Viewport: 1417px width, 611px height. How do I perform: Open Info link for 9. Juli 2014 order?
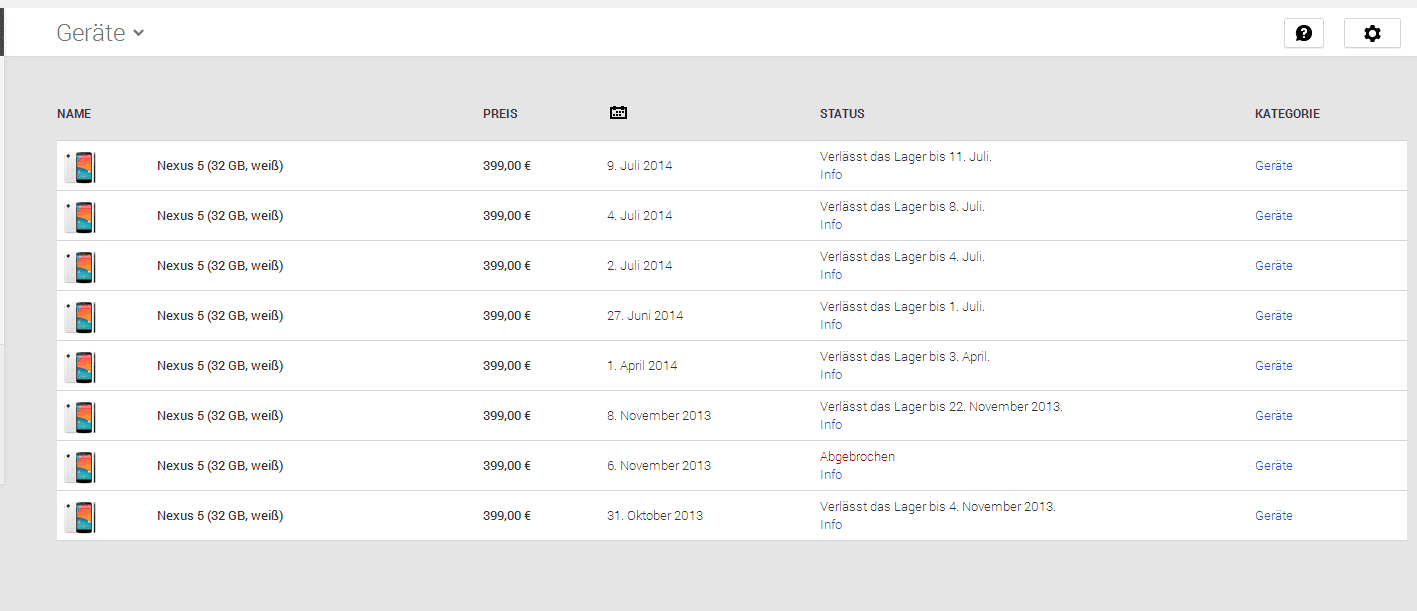pyautogui.click(x=831, y=175)
